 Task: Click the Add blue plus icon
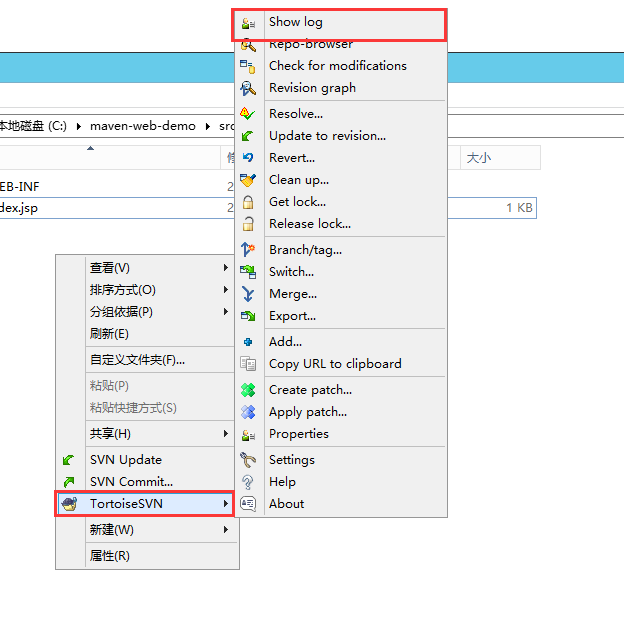pyautogui.click(x=248, y=342)
